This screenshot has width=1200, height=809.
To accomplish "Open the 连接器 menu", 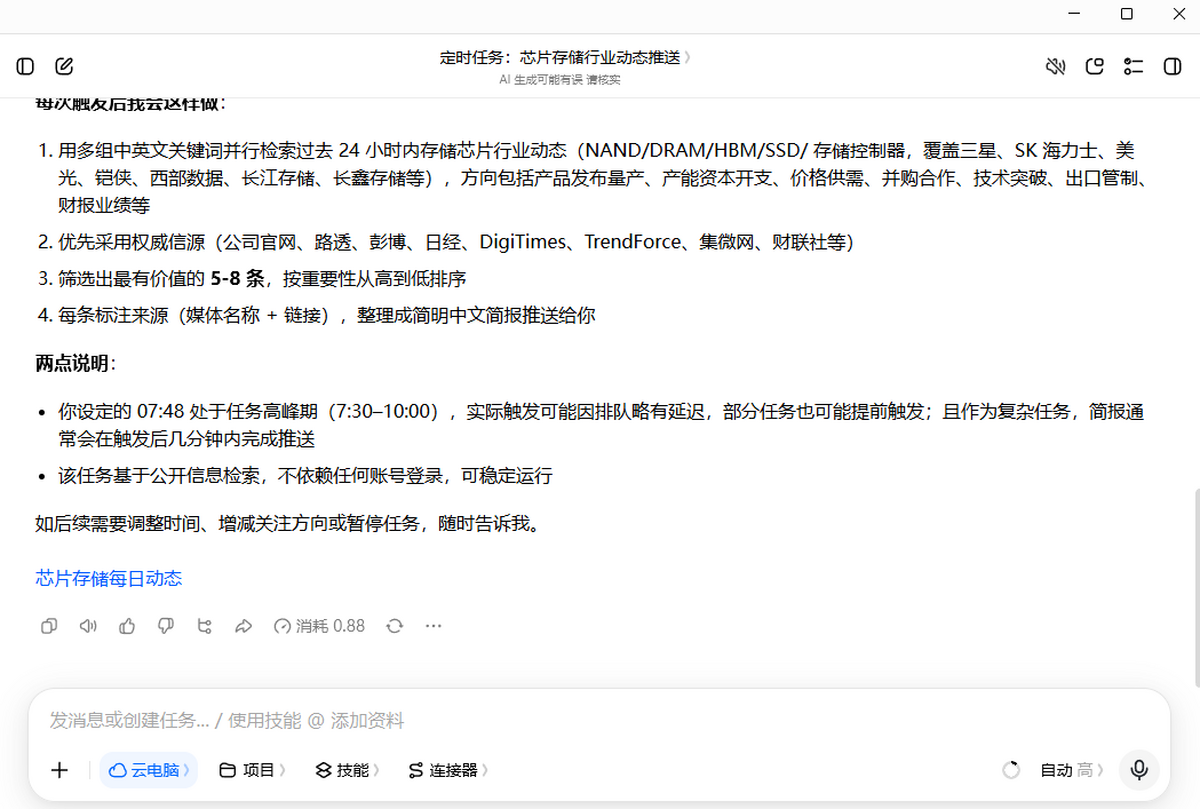I will click(447, 770).
